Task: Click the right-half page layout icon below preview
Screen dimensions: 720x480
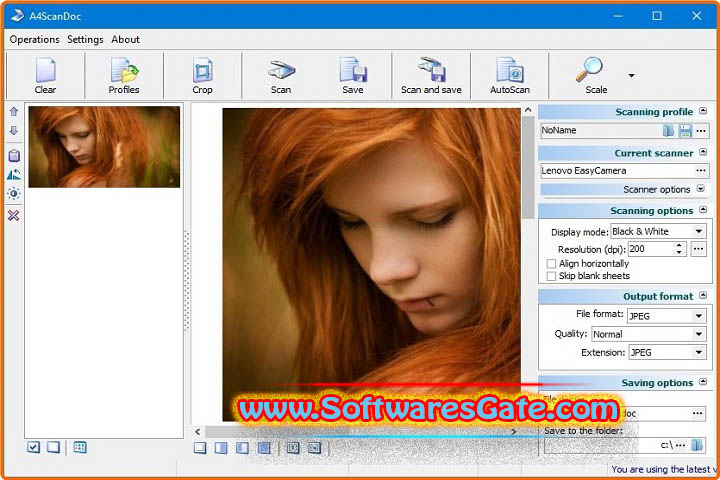Action: coord(221,448)
